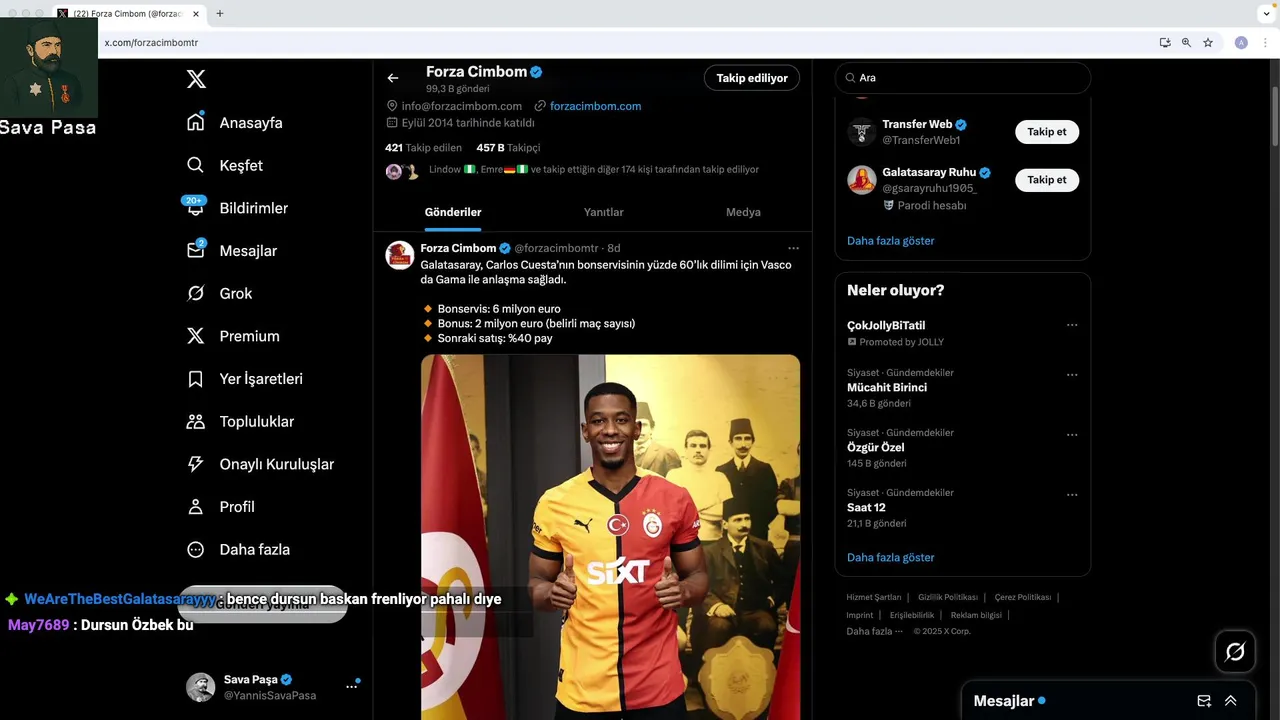Open the floating Grok button at bottom right
The height and width of the screenshot is (720, 1280).
[x=1235, y=652]
